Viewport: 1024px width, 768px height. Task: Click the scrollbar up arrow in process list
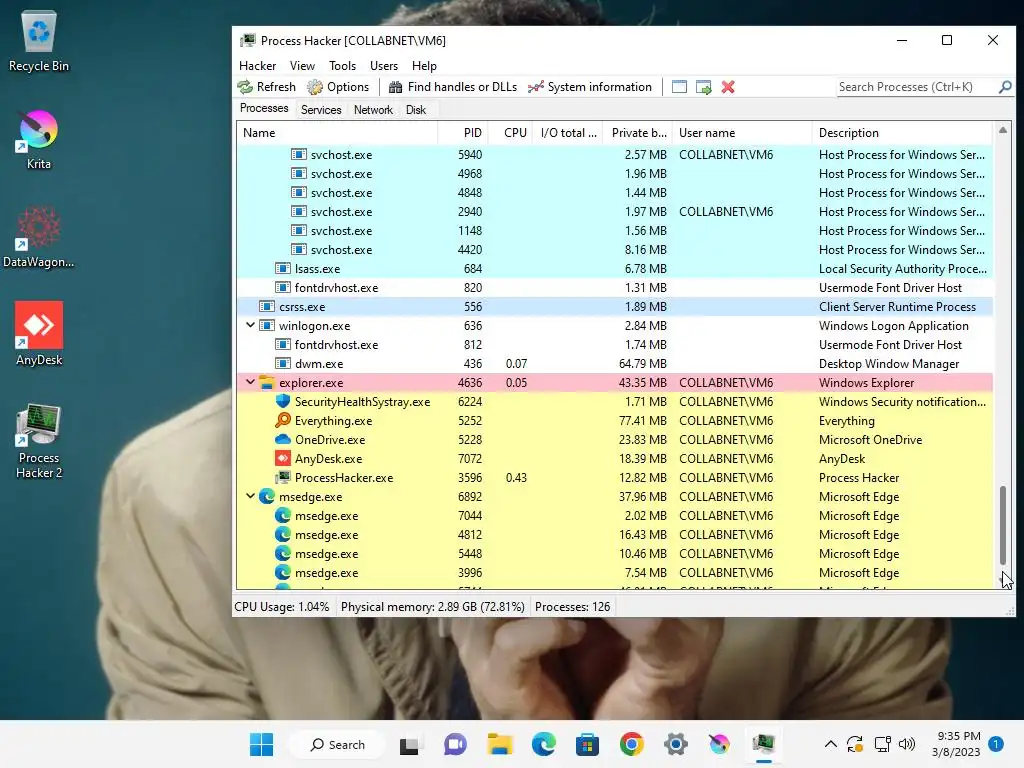coord(1003,131)
